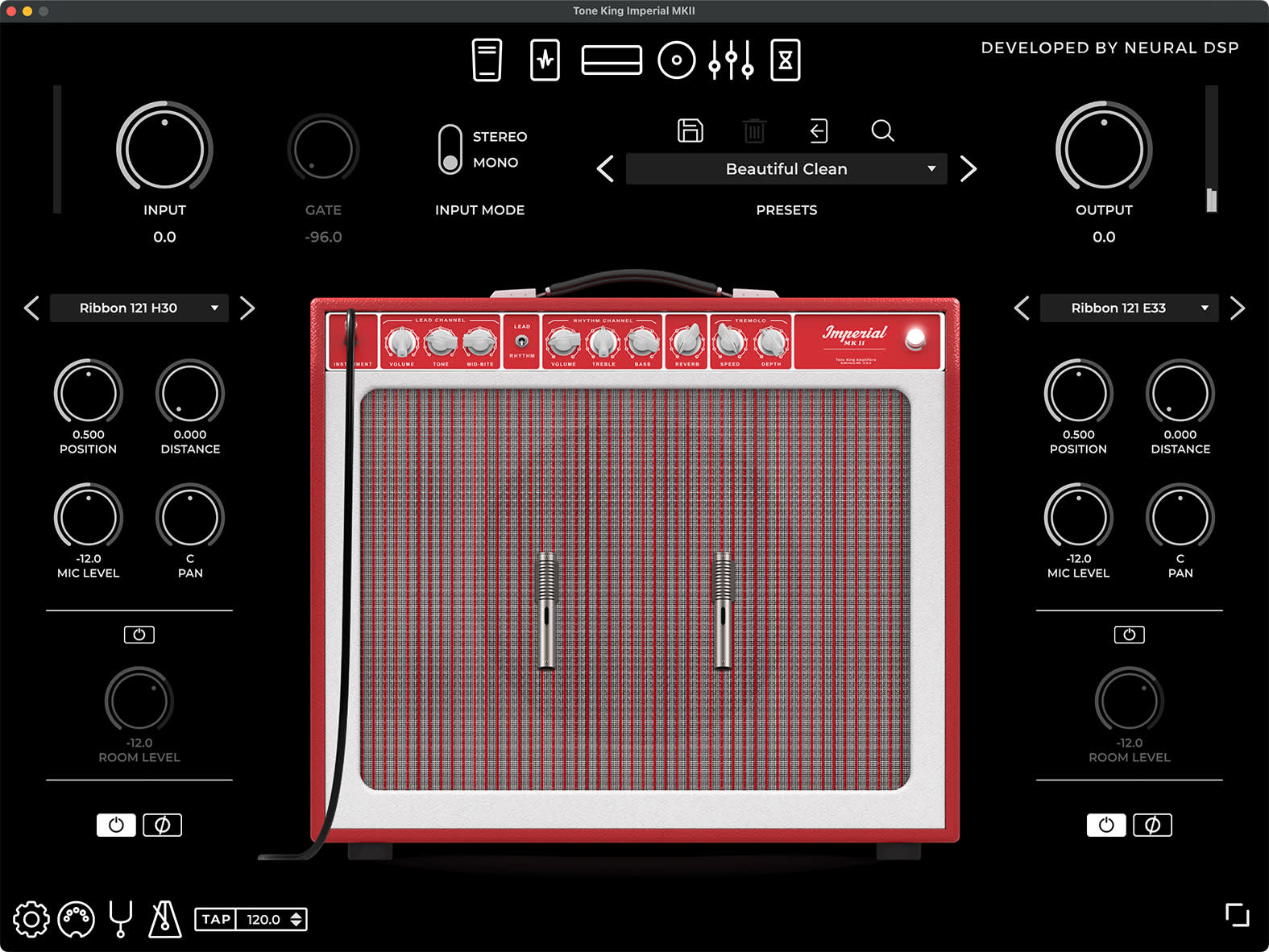Image resolution: width=1269 pixels, height=952 pixels.
Task: Select previous left mic model
Action: [x=31, y=308]
